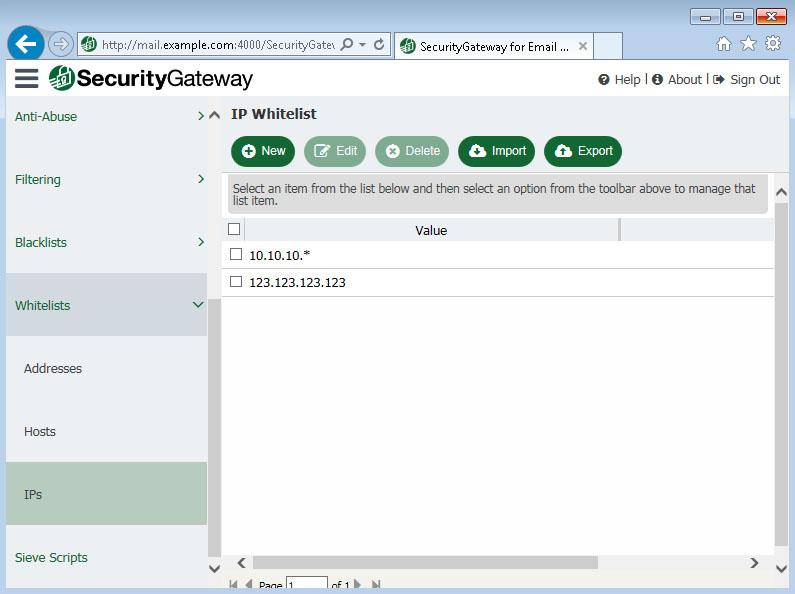The image size is (795, 594).
Task: Click the content vertical scrollbar thumb
Action: (781, 374)
